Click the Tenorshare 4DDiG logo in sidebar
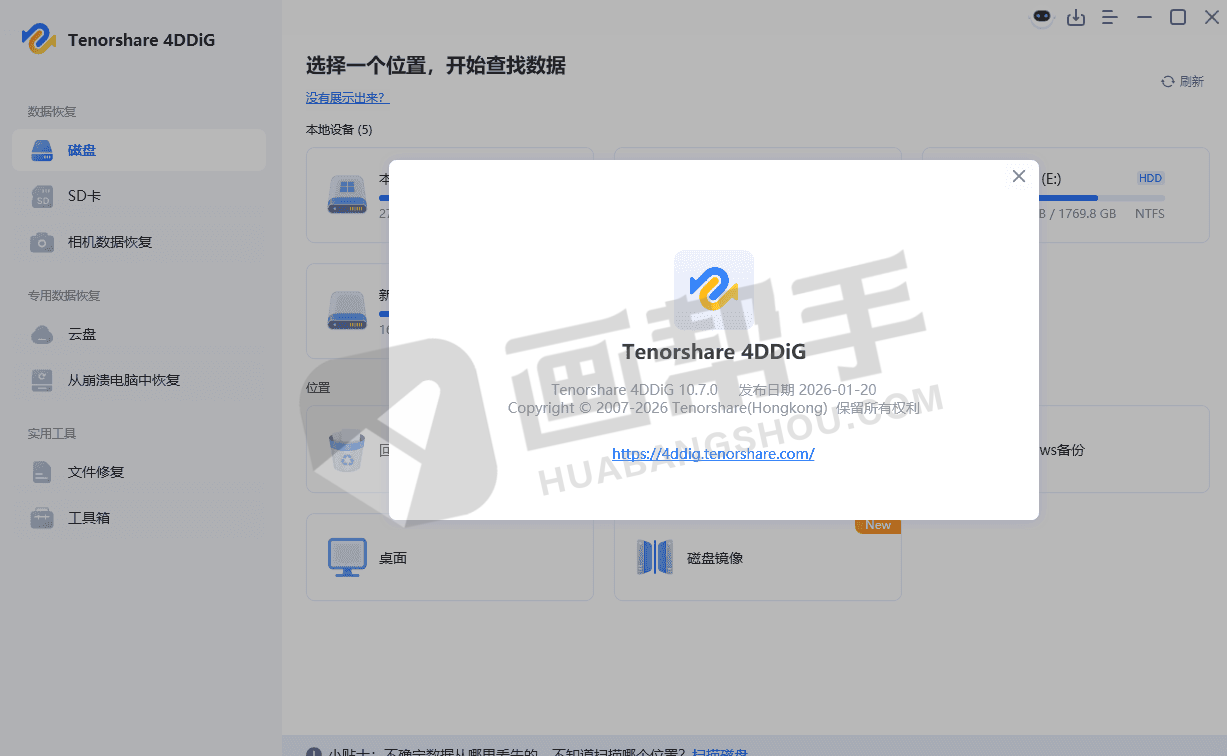This screenshot has width=1227, height=756. point(39,39)
